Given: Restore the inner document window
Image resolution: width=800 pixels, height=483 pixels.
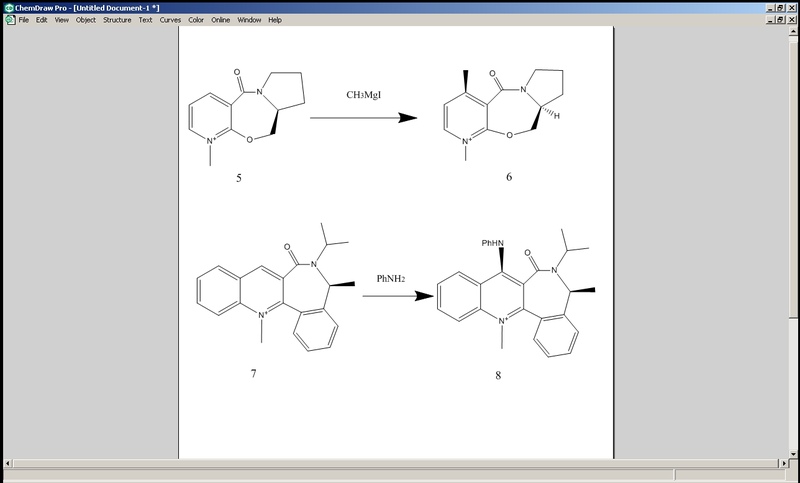Looking at the screenshot, I should [780, 20].
